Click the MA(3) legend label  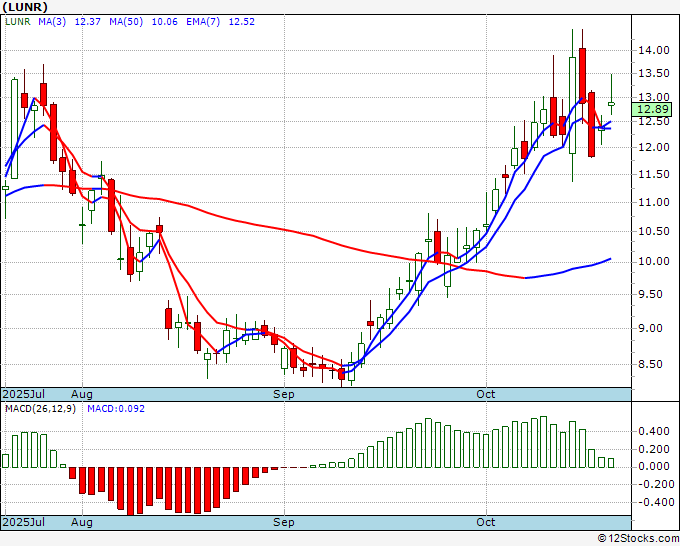click(x=52, y=22)
